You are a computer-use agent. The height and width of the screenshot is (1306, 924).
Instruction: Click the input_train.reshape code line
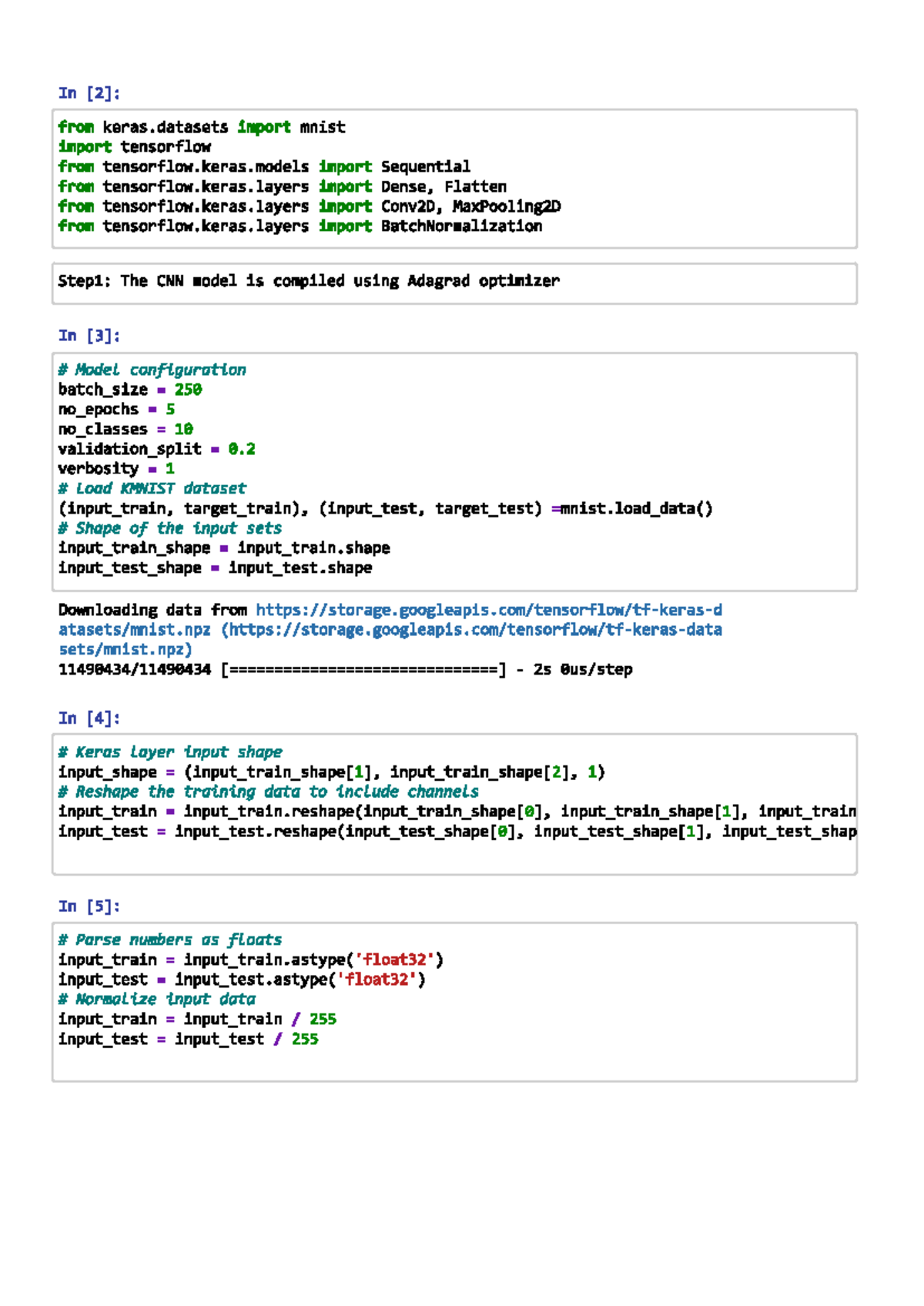pyautogui.click(x=454, y=812)
